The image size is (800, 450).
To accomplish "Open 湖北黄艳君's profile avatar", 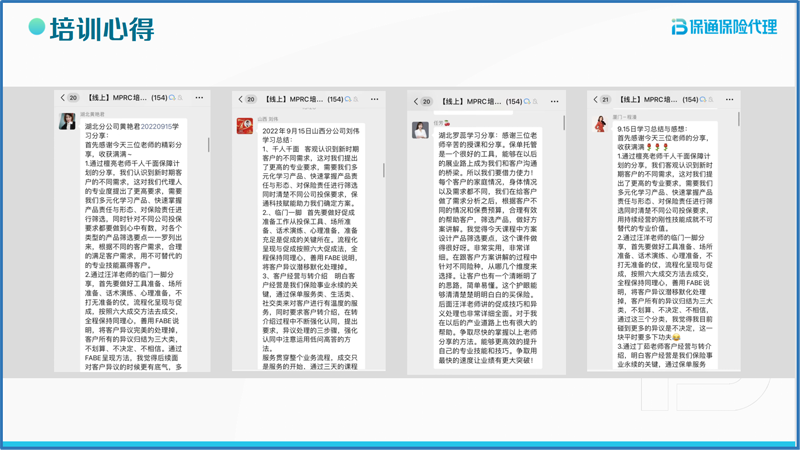I will (68, 122).
